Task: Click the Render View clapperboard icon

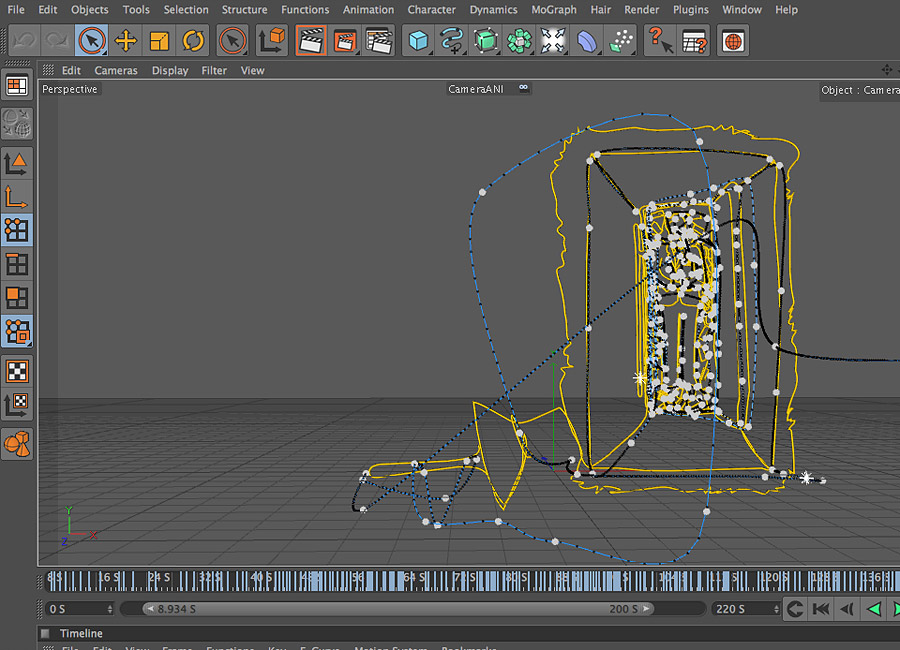Action: click(x=312, y=41)
